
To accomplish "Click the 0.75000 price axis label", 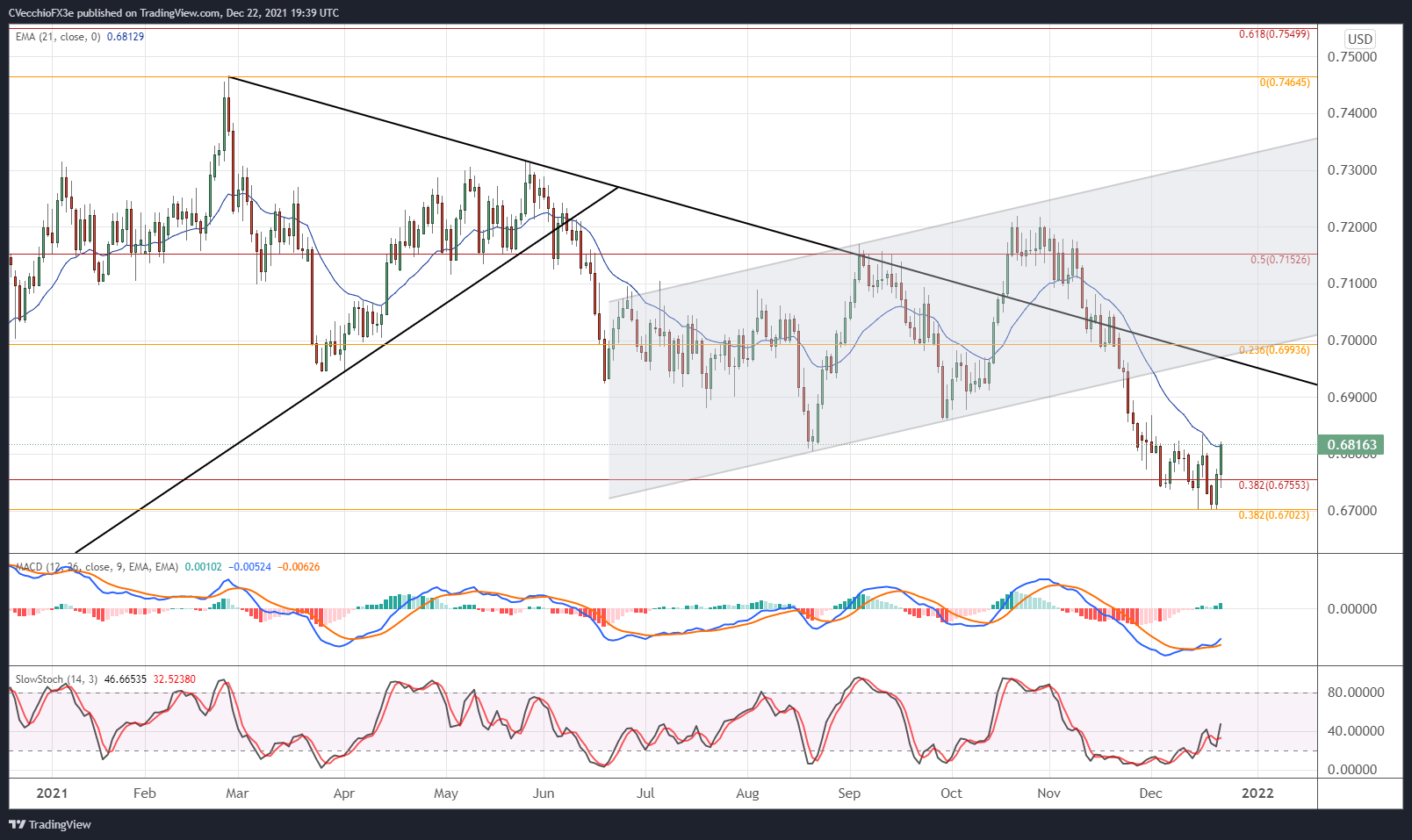I will point(1351,57).
